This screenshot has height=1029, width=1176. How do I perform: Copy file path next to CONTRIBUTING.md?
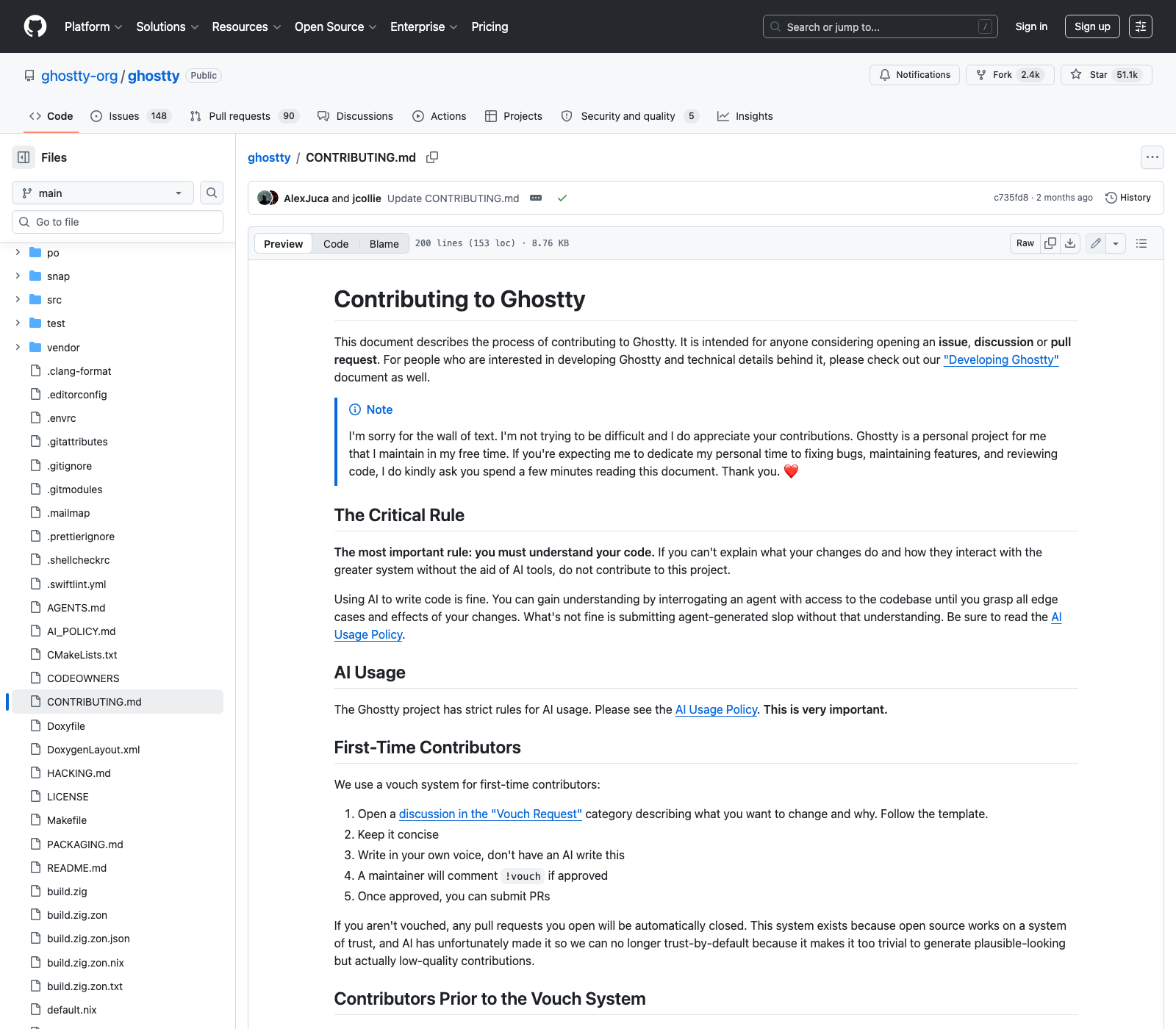[x=432, y=157]
